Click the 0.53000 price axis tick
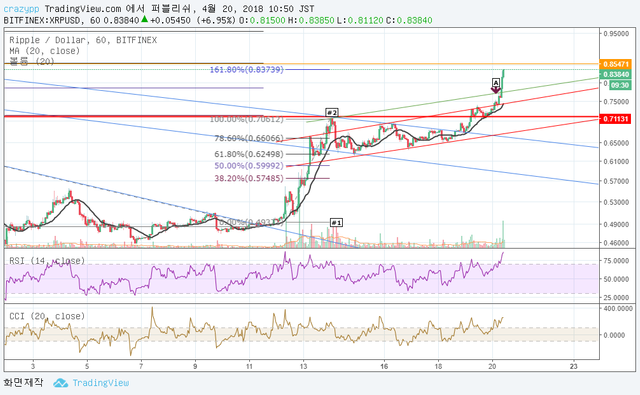 pos(616,202)
